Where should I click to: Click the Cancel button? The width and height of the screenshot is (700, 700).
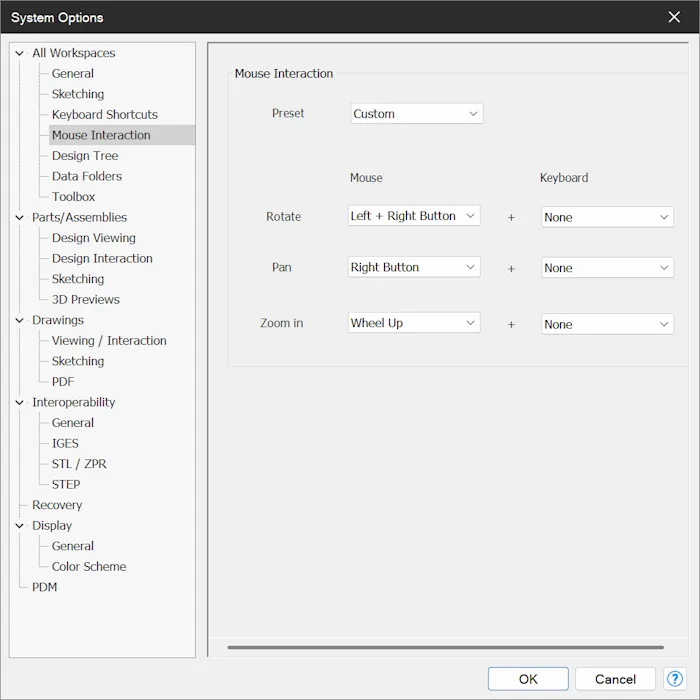click(615, 679)
